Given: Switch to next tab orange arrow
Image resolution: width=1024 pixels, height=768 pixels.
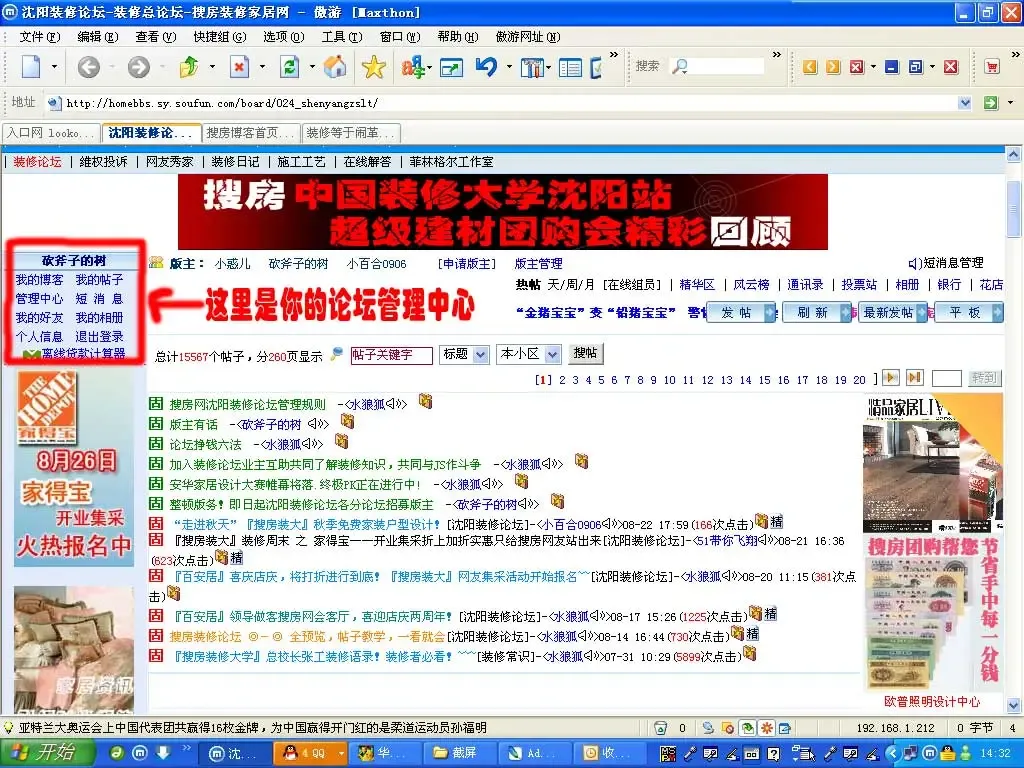Looking at the screenshot, I should click(x=833, y=67).
